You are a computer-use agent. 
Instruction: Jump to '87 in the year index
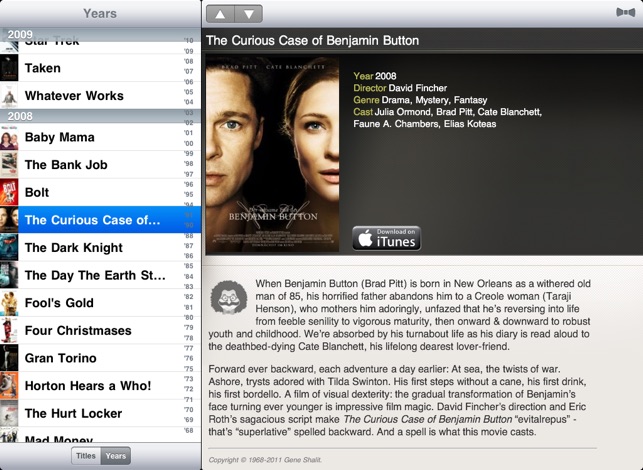point(189,246)
